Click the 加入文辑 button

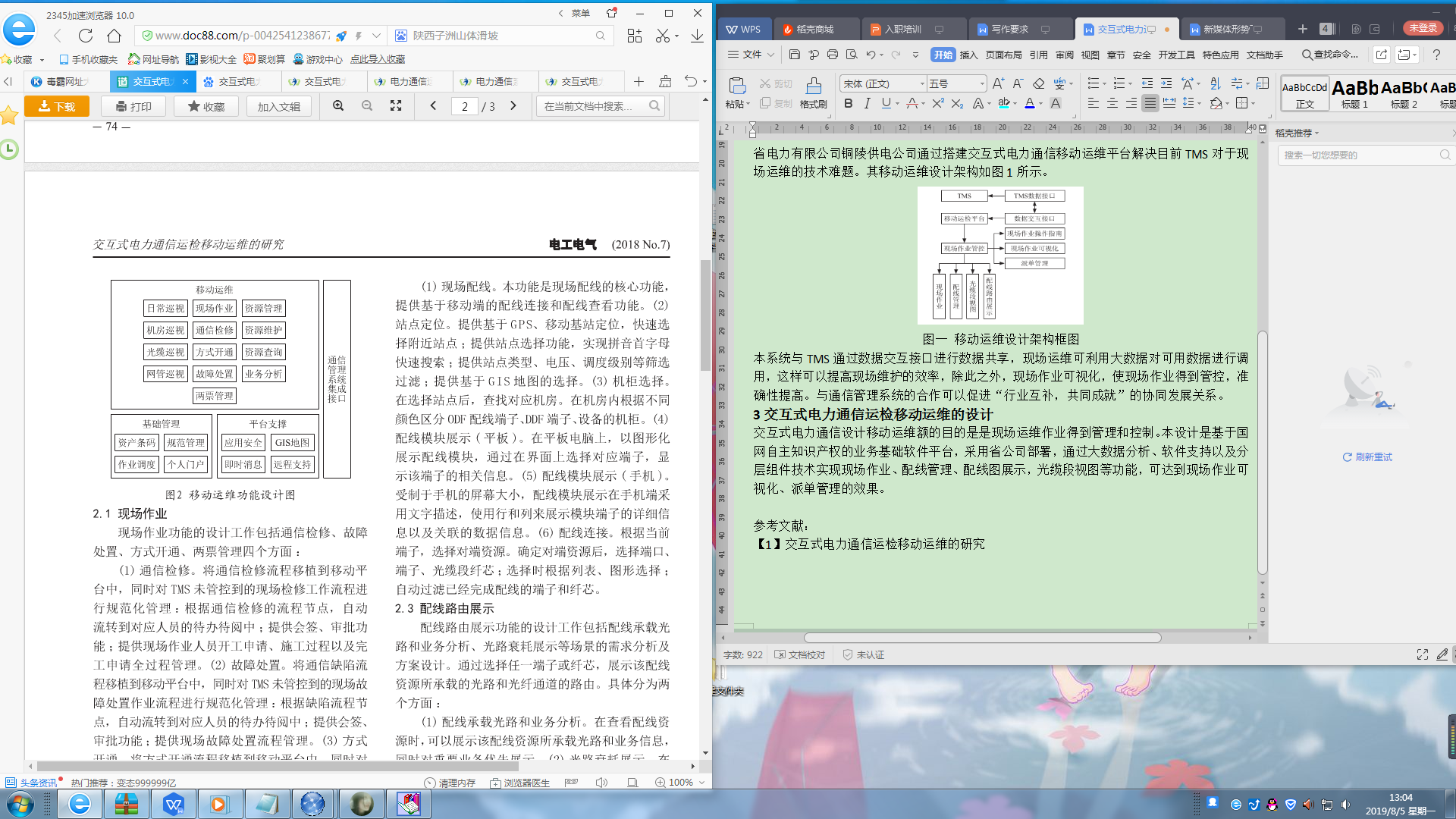click(278, 106)
